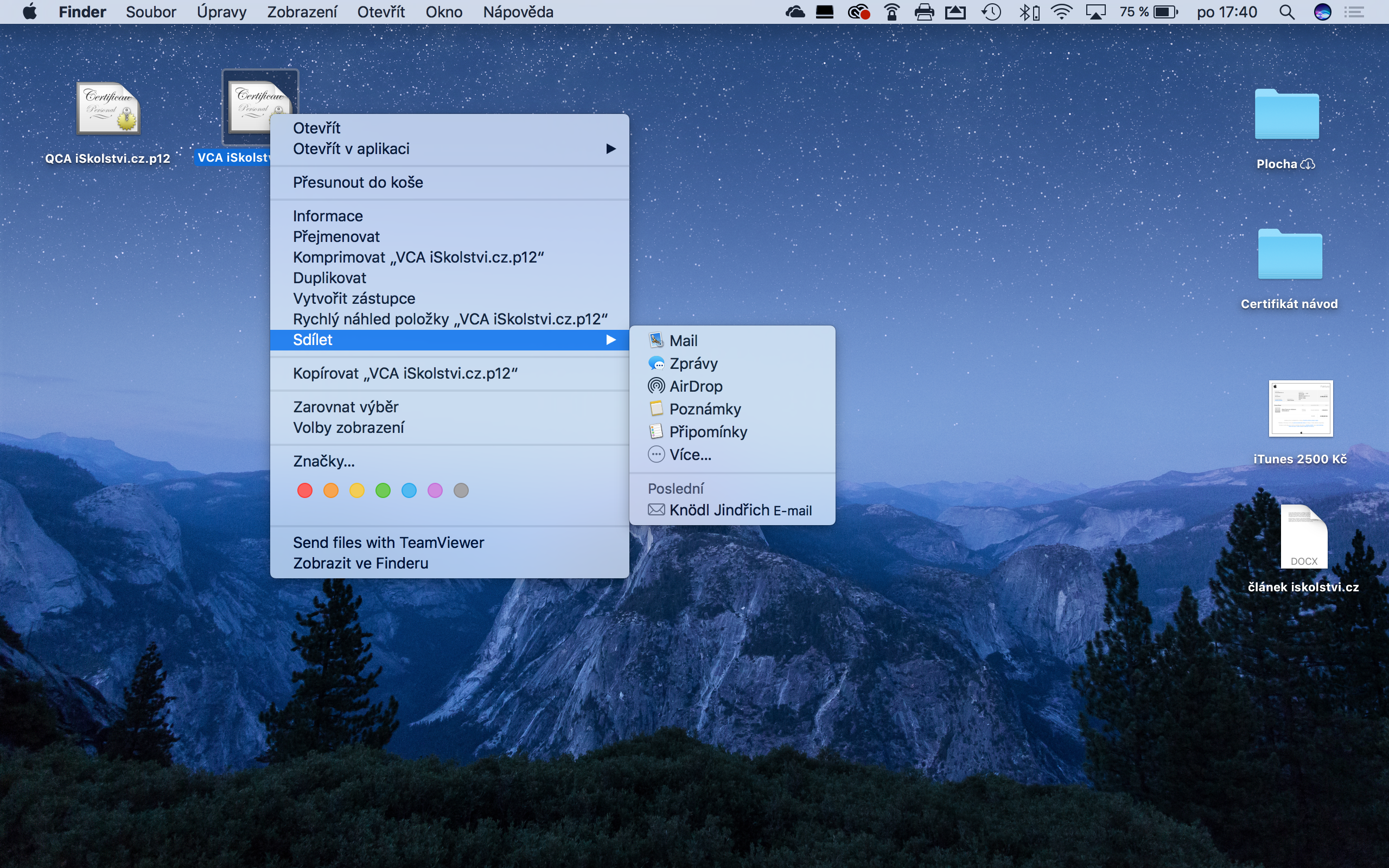The image size is (1389, 868).
Task: Open the Time Machine menu bar icon
Action: click(x=991, y=12)
